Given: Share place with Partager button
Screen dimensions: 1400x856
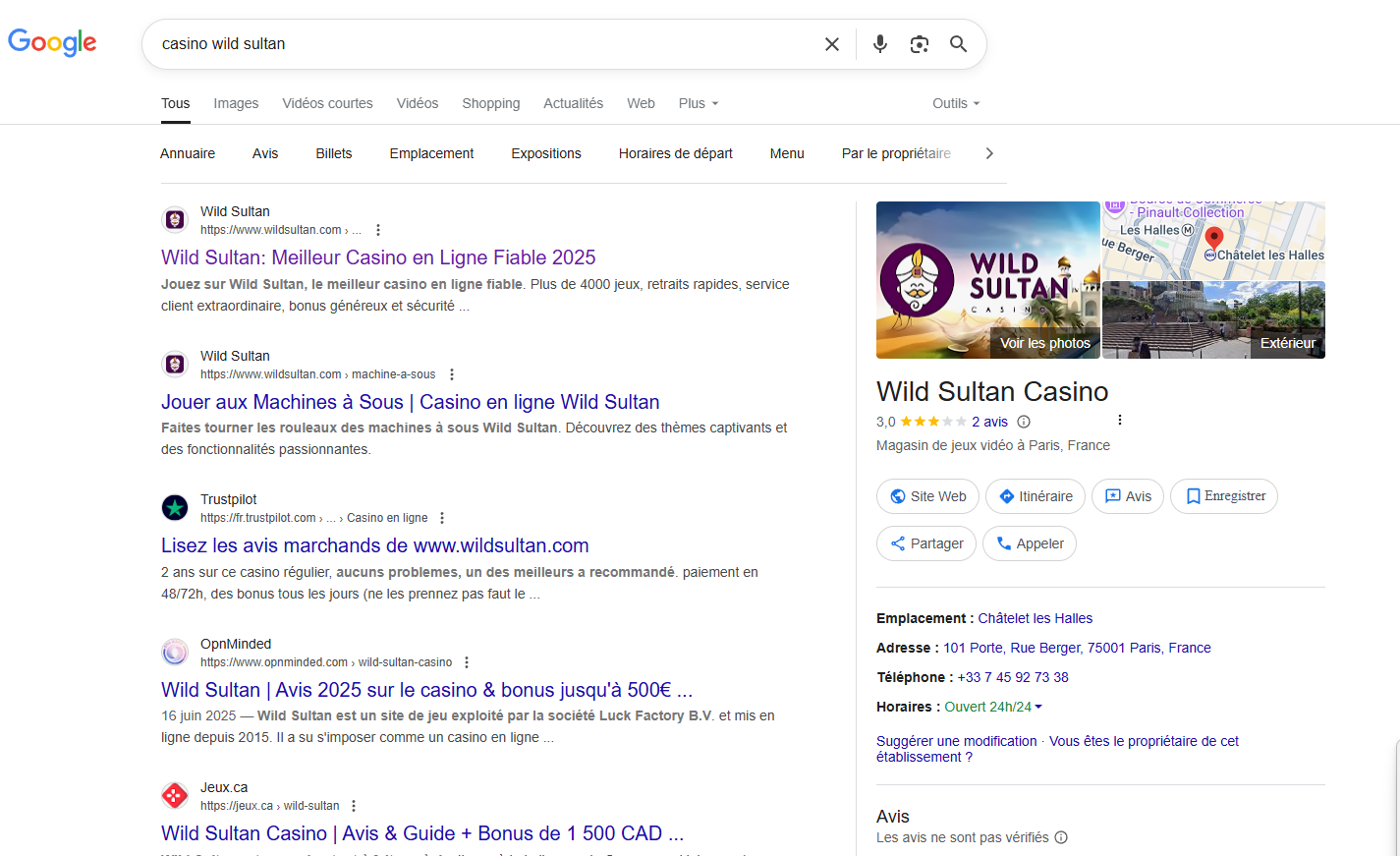Looking at the screenshot, I should pyautogui.click(x=926, y=543).
